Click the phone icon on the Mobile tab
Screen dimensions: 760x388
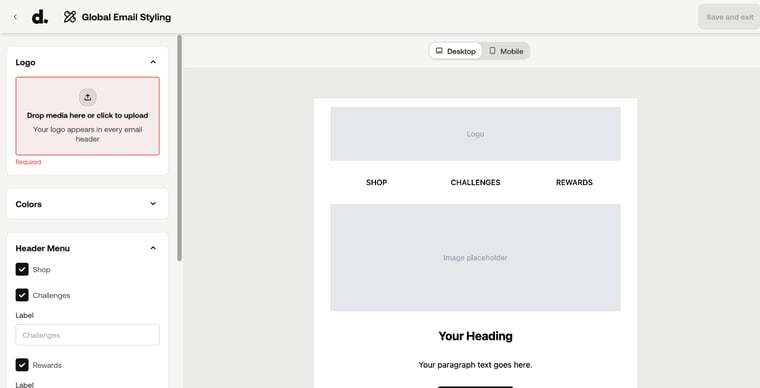click(x=492, y=51)
